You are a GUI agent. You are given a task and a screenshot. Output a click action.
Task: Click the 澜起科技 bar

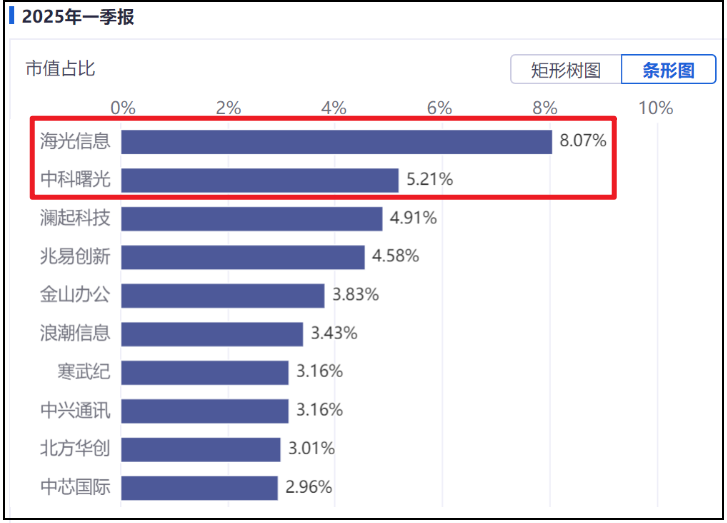(x=252, y=219)
